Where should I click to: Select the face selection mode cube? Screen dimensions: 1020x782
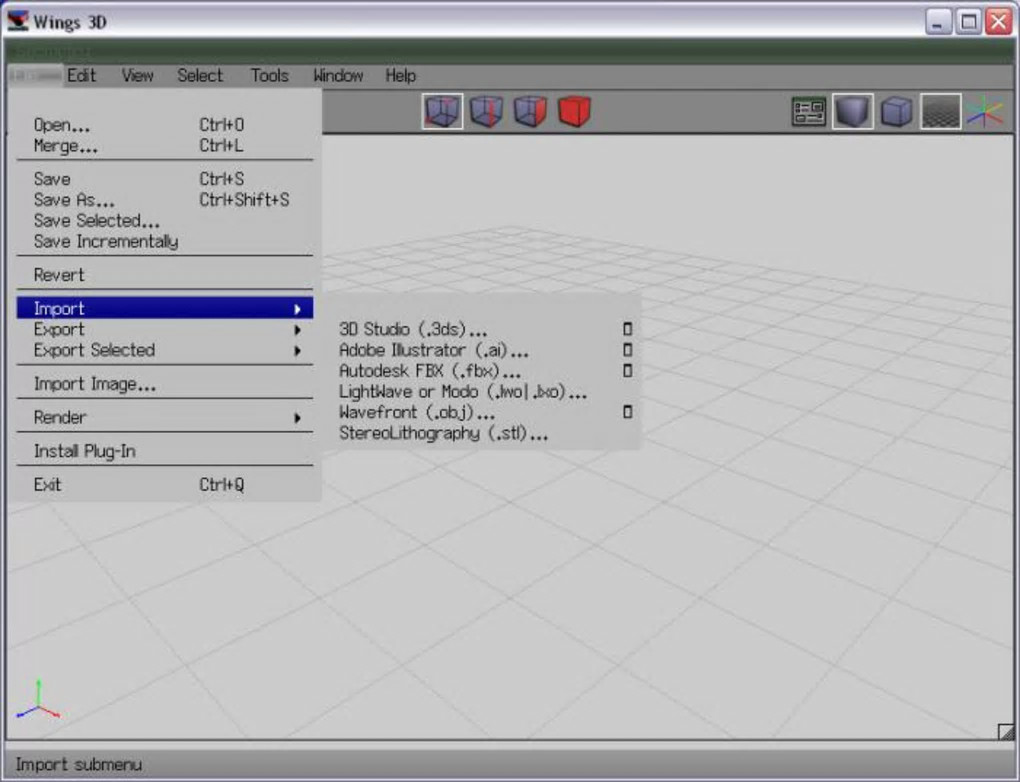pyautogui.click(x=530, y=111)
